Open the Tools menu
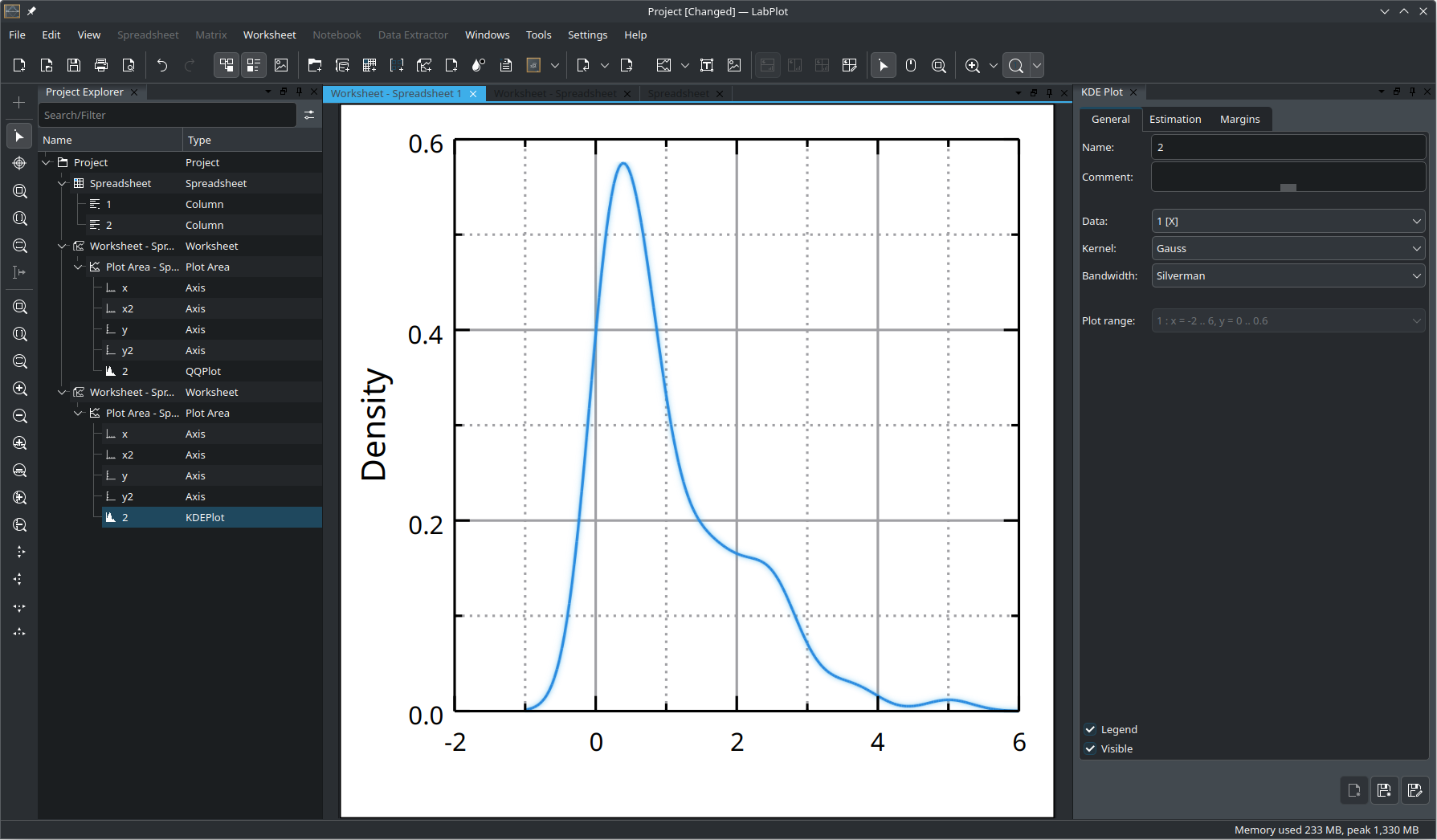Viewport: 1437px width, 840px height. [x=538, y=35]
